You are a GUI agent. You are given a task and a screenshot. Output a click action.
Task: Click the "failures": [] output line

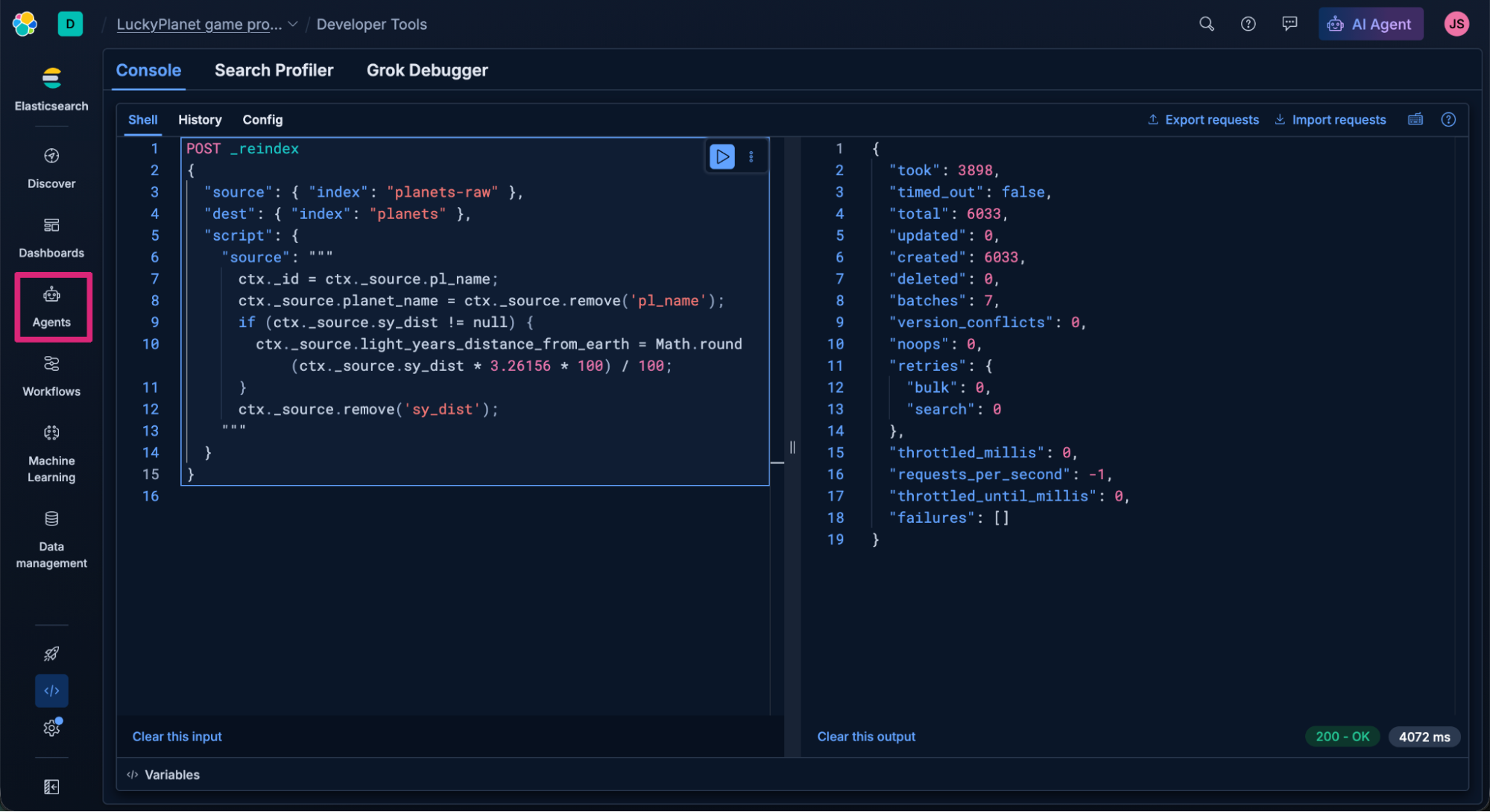pyautogui.click(x=949, y=518)
